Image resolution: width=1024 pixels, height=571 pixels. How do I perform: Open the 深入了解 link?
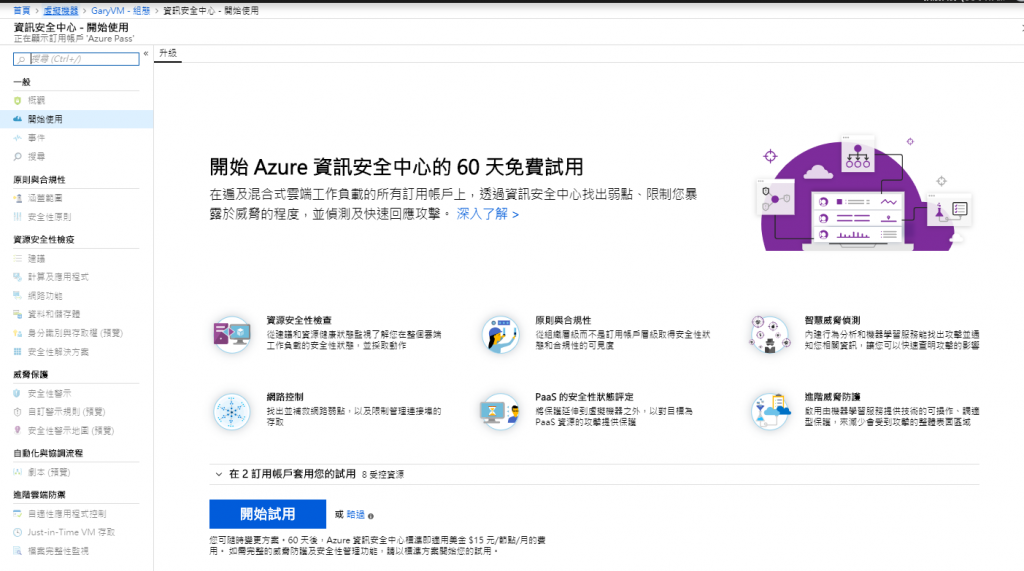487,214
